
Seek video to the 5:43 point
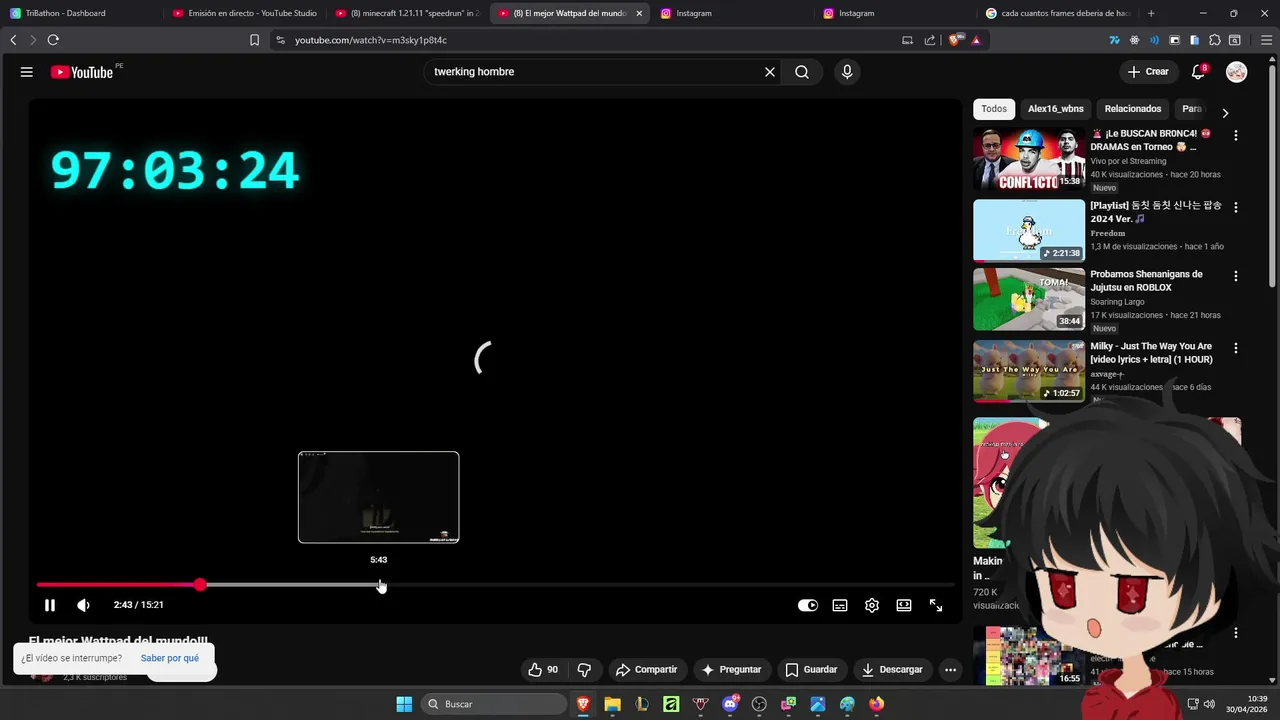tap(379, 585)
